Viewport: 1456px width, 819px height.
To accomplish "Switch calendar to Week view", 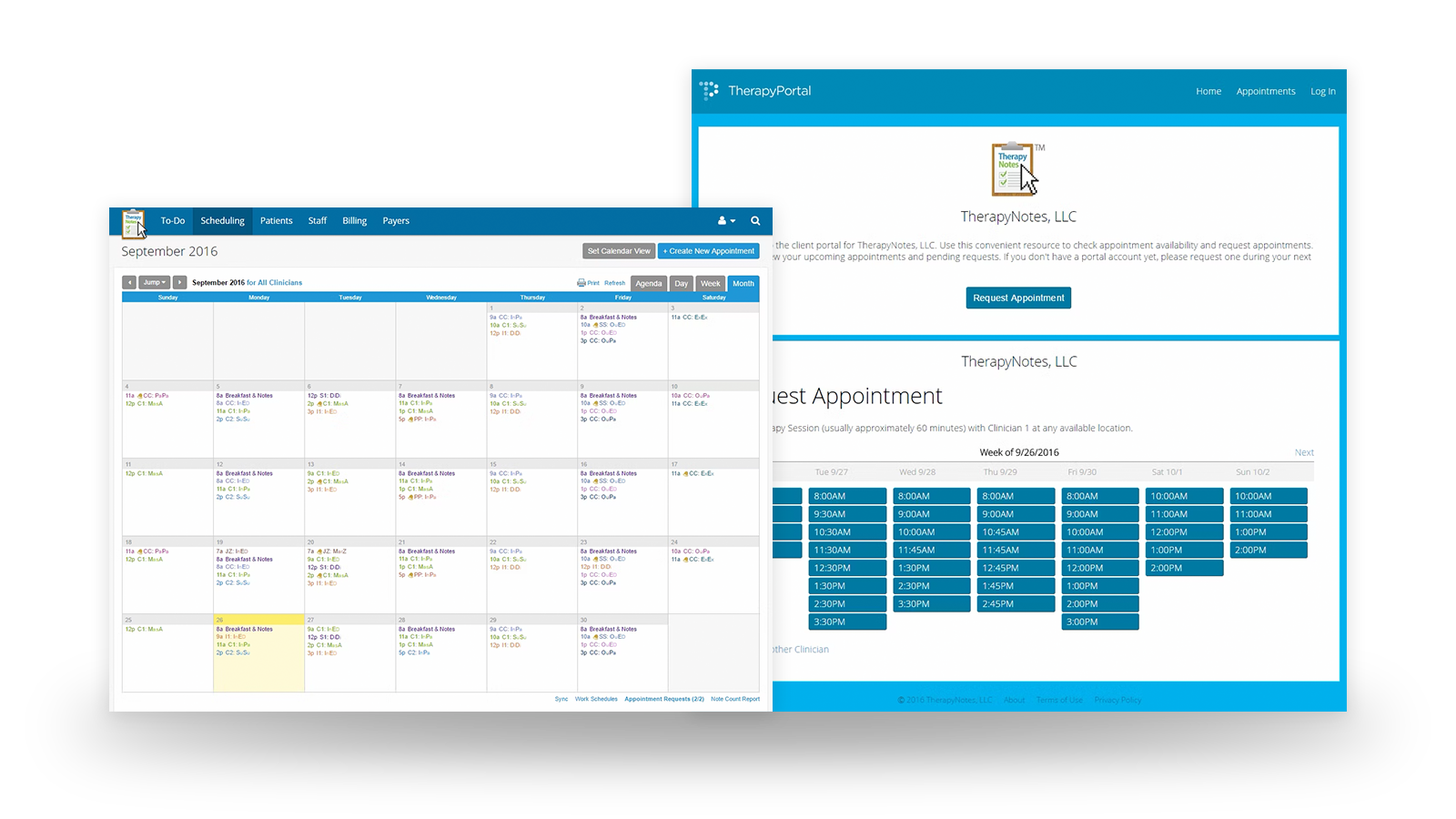I will [710, 283].
